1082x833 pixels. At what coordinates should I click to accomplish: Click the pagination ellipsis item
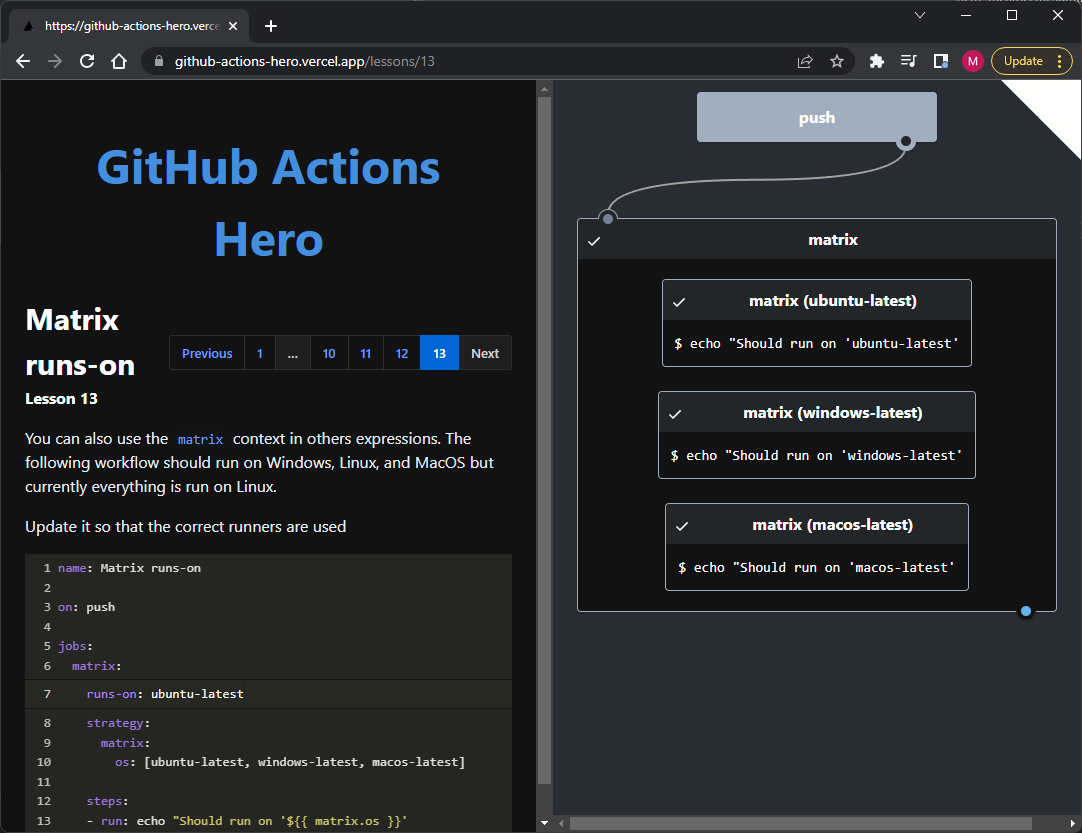[293, 353]
